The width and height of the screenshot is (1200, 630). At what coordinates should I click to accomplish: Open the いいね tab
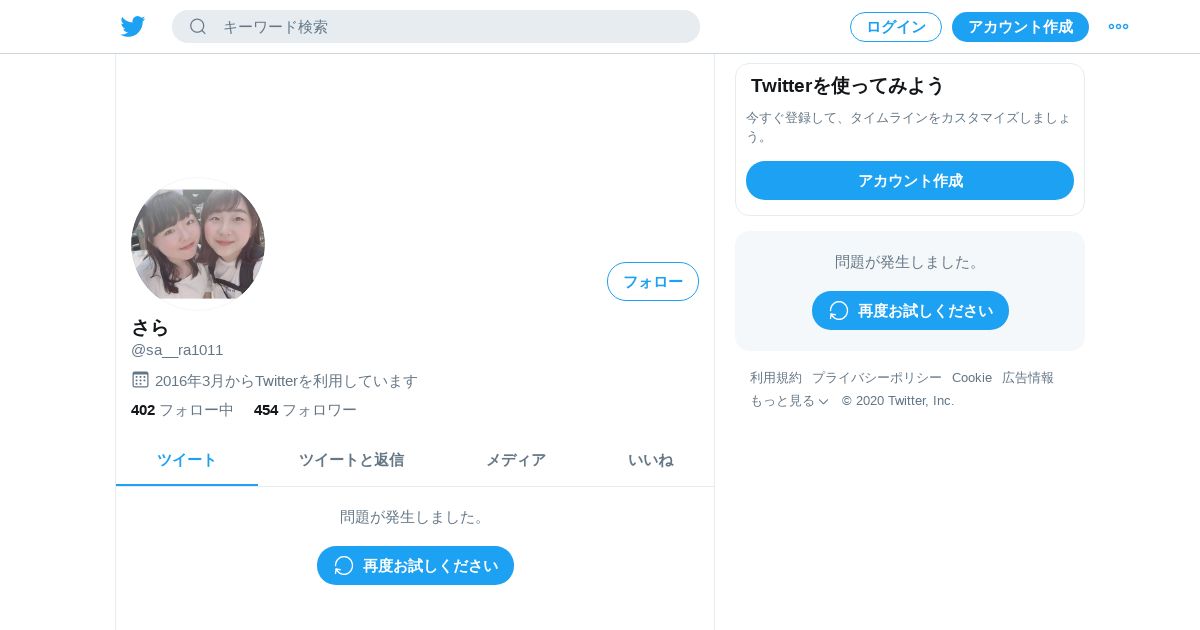pos(650,460)
